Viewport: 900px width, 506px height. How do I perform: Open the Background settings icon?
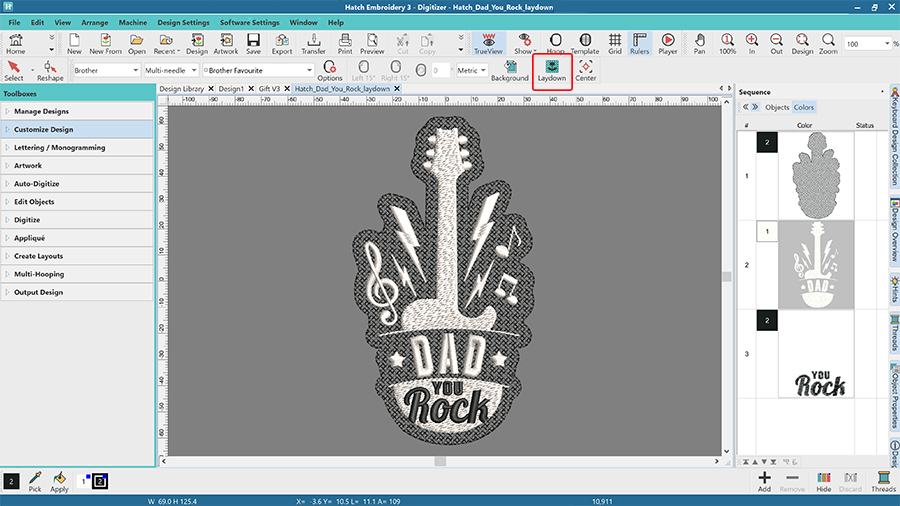pos(509,69)
